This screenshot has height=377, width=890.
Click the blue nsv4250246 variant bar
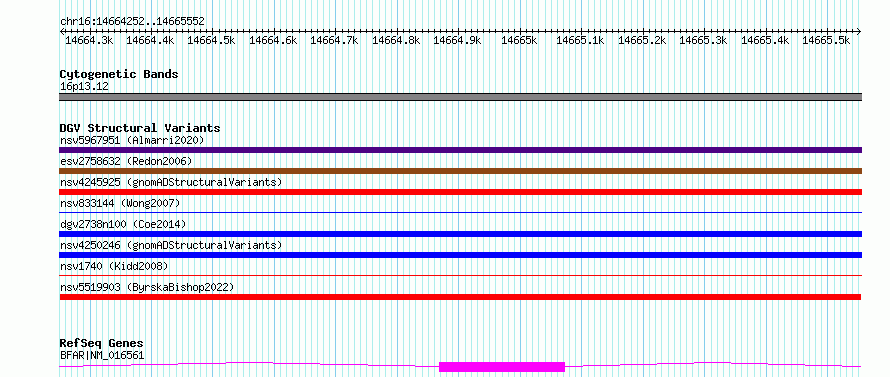point(460,255)
